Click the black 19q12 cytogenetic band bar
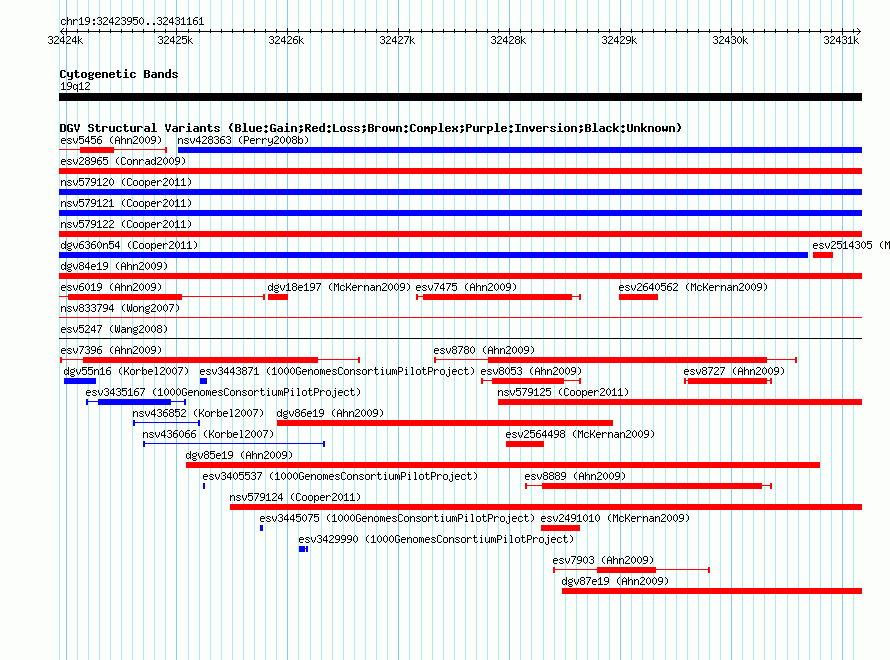This screenshot has height=660, width=890. (x=460, y=97)
